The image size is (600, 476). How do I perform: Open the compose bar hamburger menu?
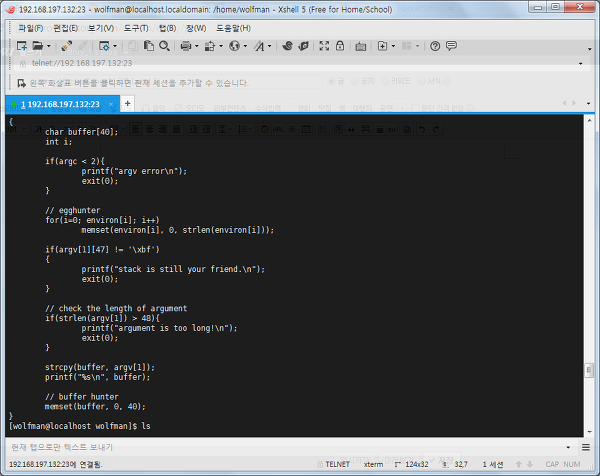585,447
